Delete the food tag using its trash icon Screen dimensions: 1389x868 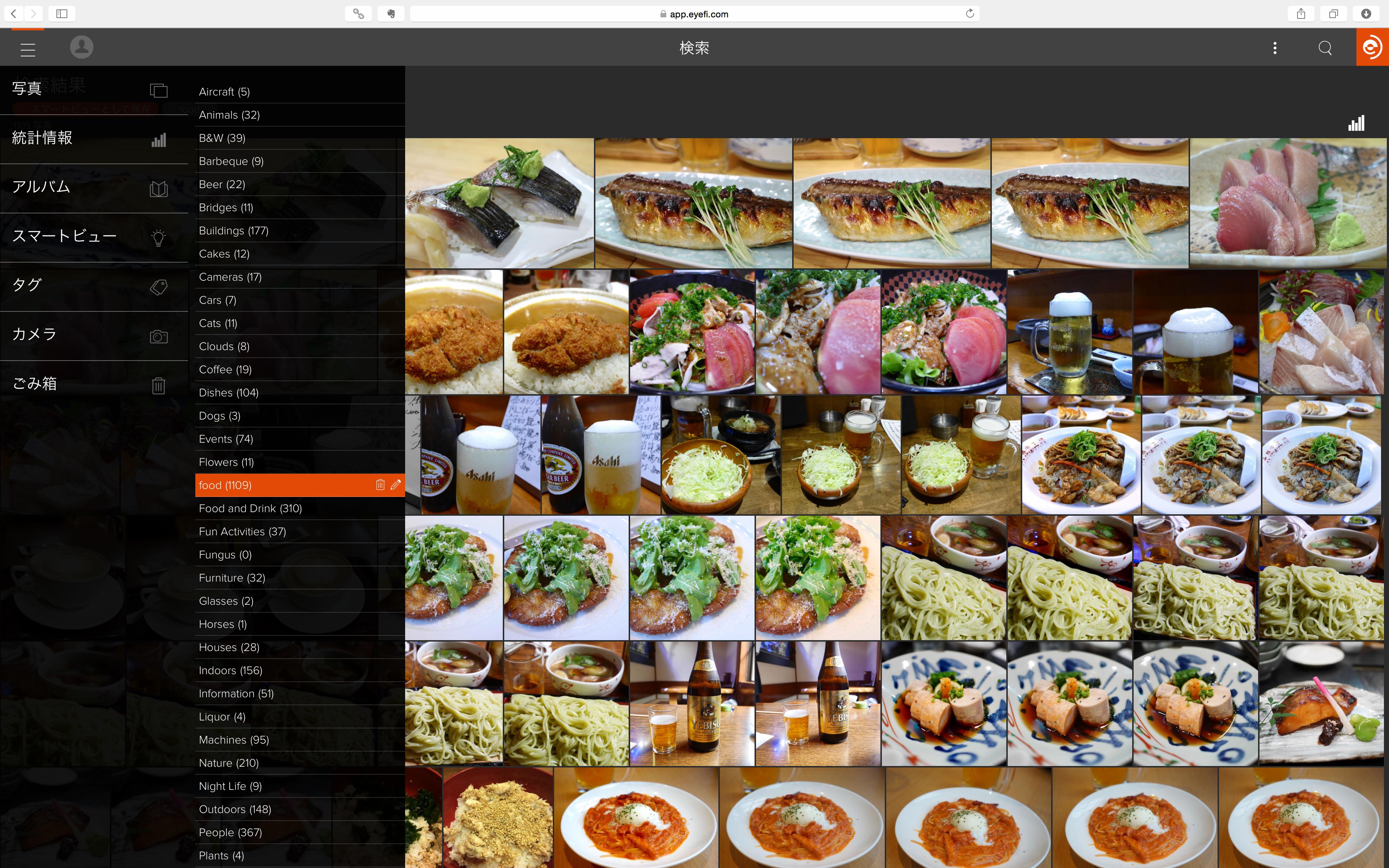(x=380, y=485)
